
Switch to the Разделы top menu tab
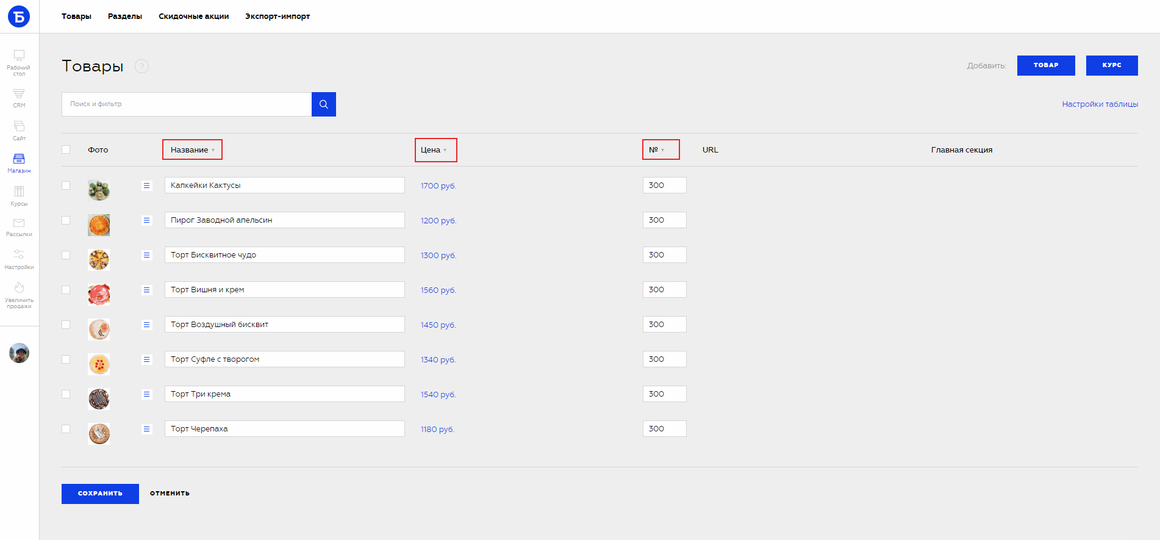click(125, 16)
